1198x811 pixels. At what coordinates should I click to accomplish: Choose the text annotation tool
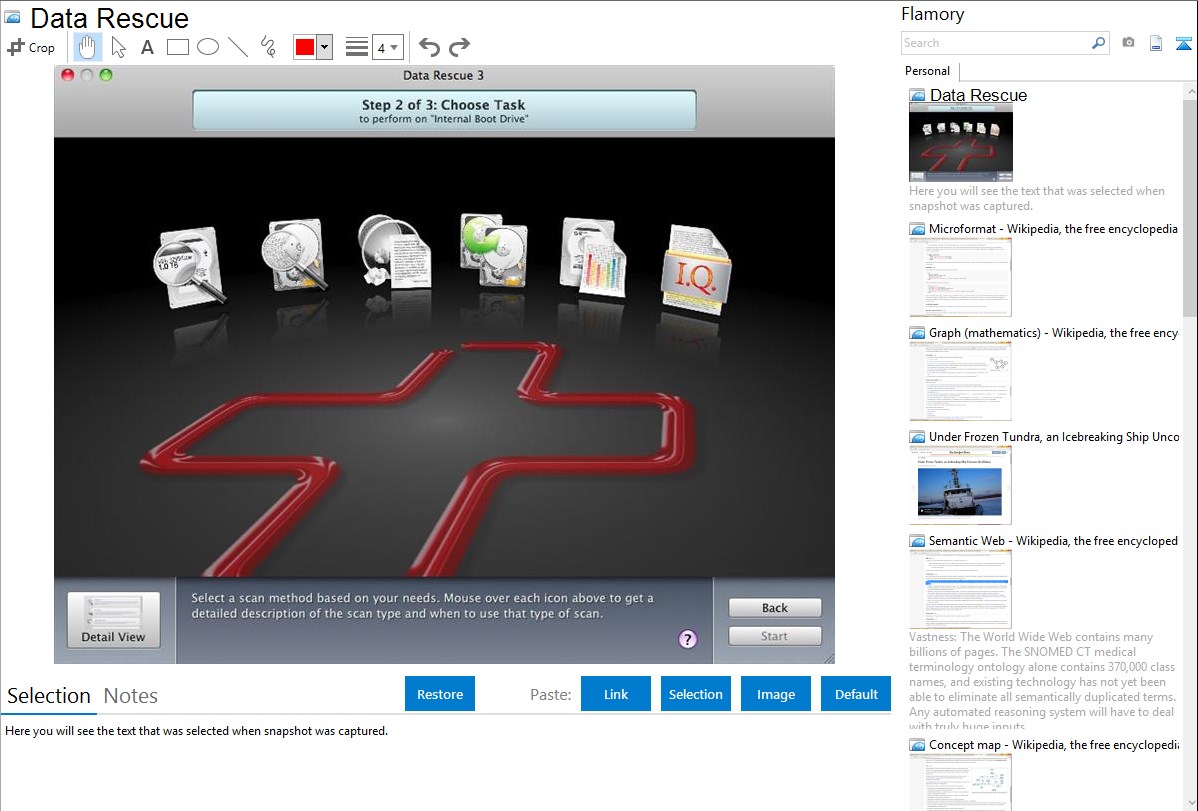coord(147,47)
